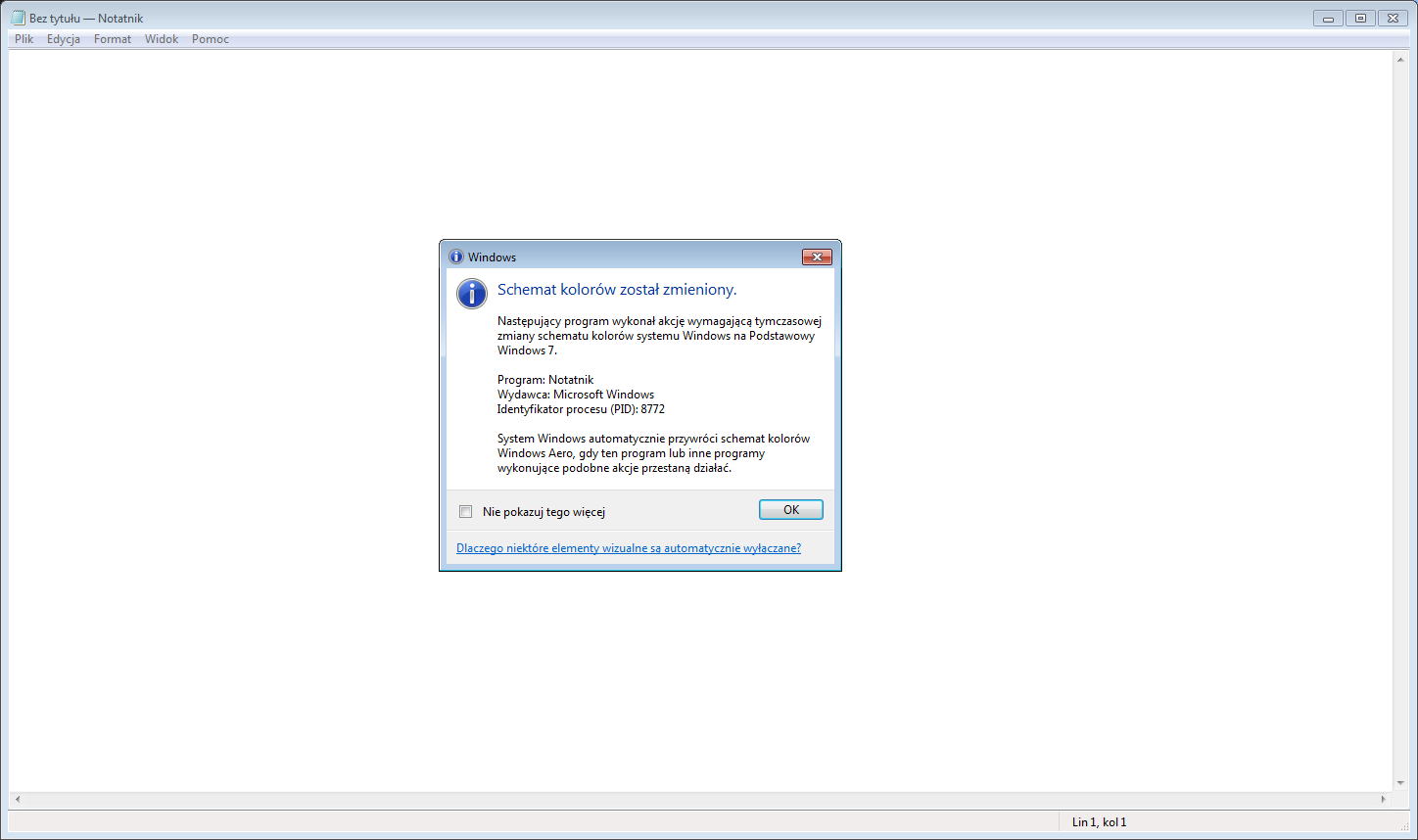Open the Format menu

[x=113, y=39]
